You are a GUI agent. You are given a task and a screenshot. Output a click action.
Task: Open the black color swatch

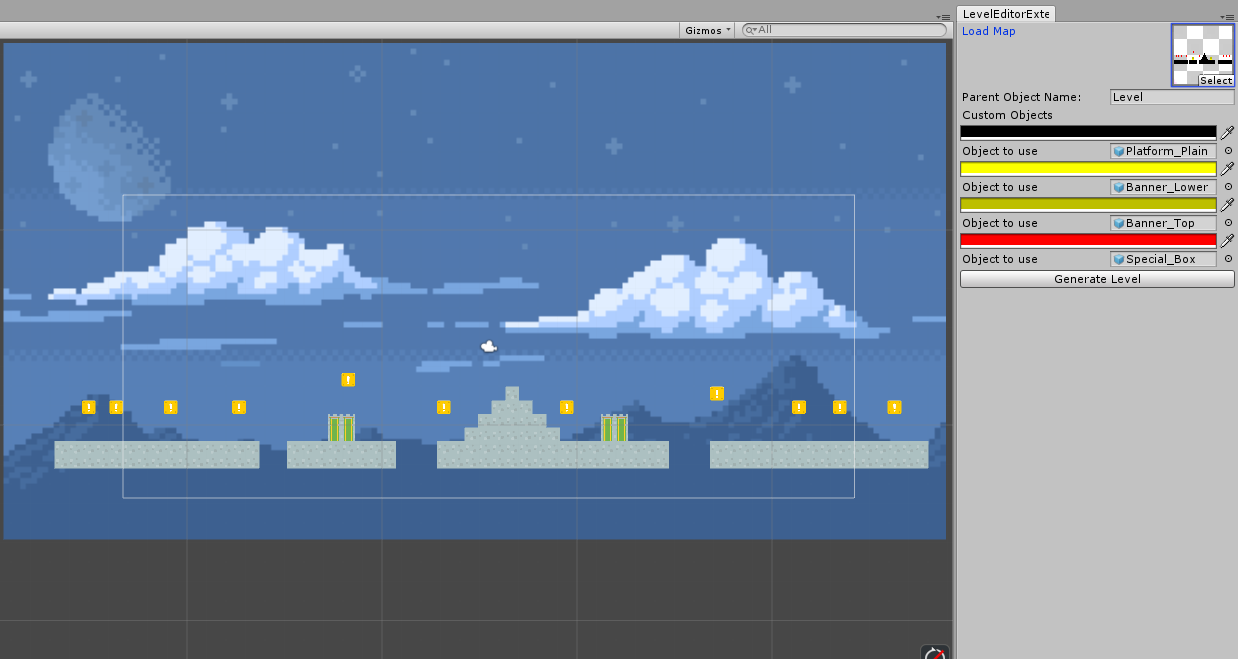pyautogui.click(x=1088, y=132)
